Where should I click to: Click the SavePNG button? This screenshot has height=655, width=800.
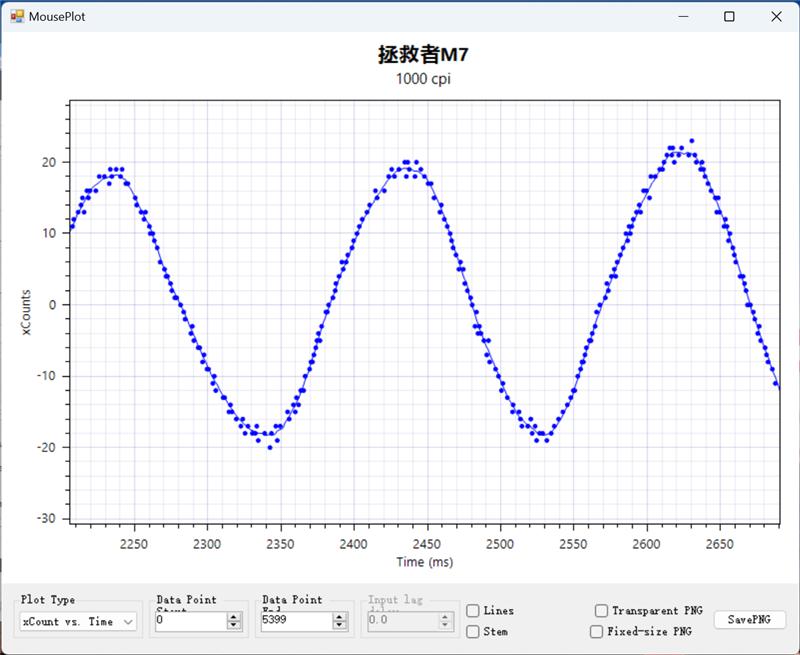[x=749, y=620]
